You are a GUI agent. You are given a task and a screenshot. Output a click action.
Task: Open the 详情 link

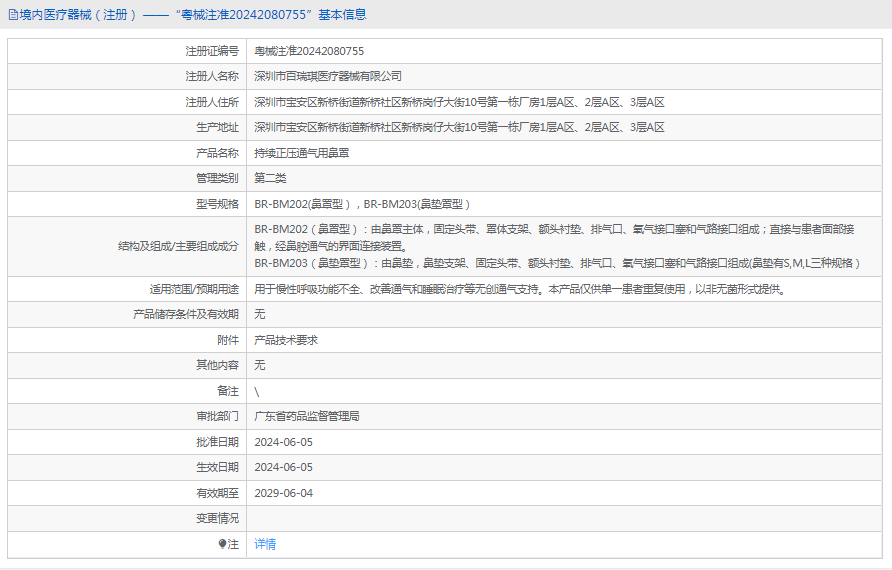coord(265,544)
